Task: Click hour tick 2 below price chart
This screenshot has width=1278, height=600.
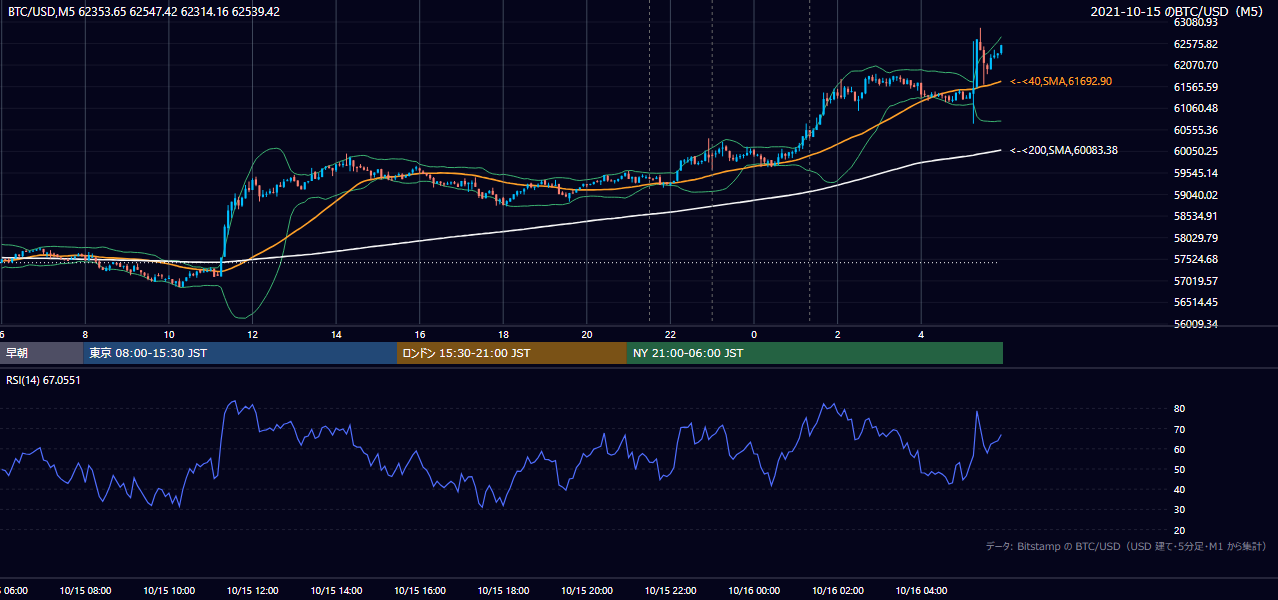Action: pos(837,334)
